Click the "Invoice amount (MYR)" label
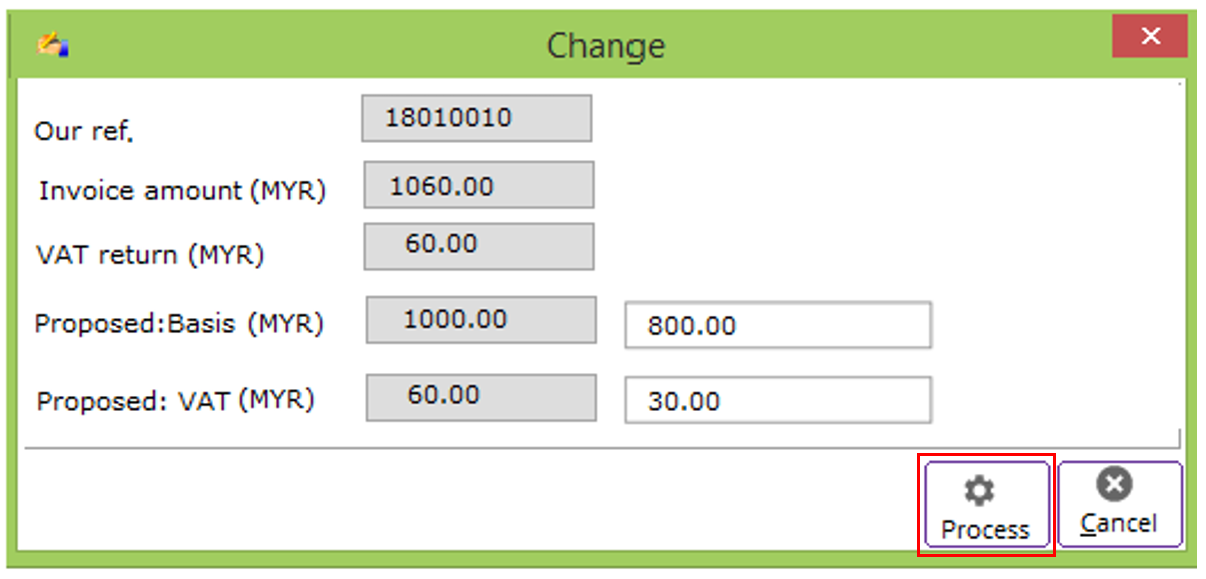This screenshot has height=579, width=1206. coord(182,190)
